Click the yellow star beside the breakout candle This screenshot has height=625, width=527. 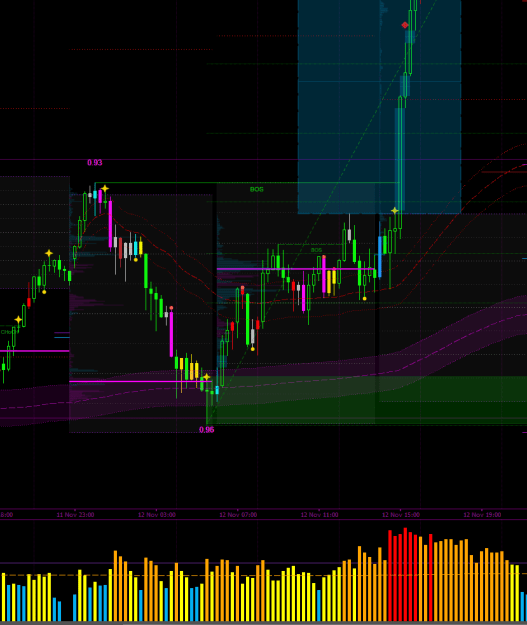[x=395, y=210]
